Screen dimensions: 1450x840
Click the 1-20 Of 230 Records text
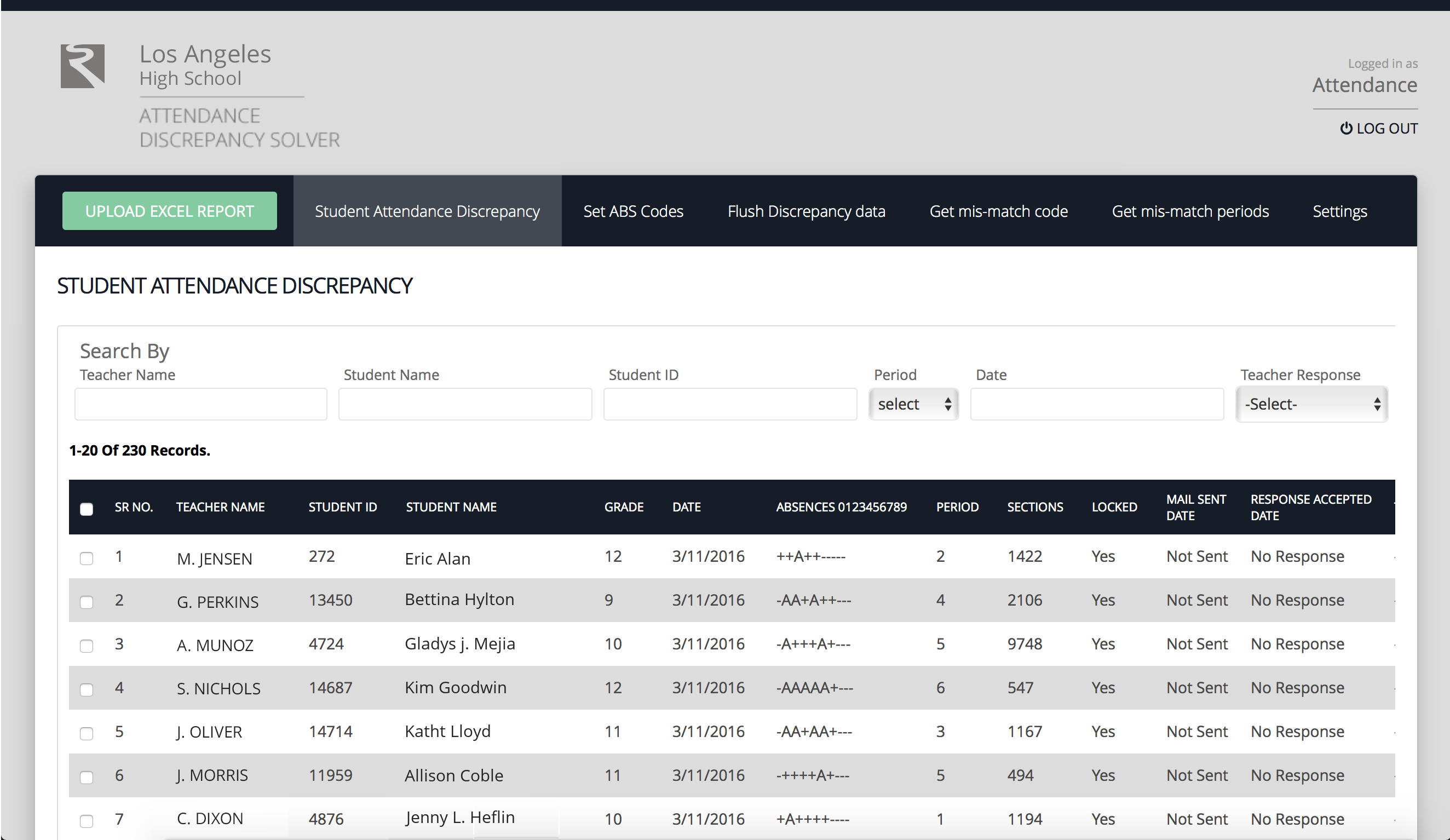click(x=139, y=450)
